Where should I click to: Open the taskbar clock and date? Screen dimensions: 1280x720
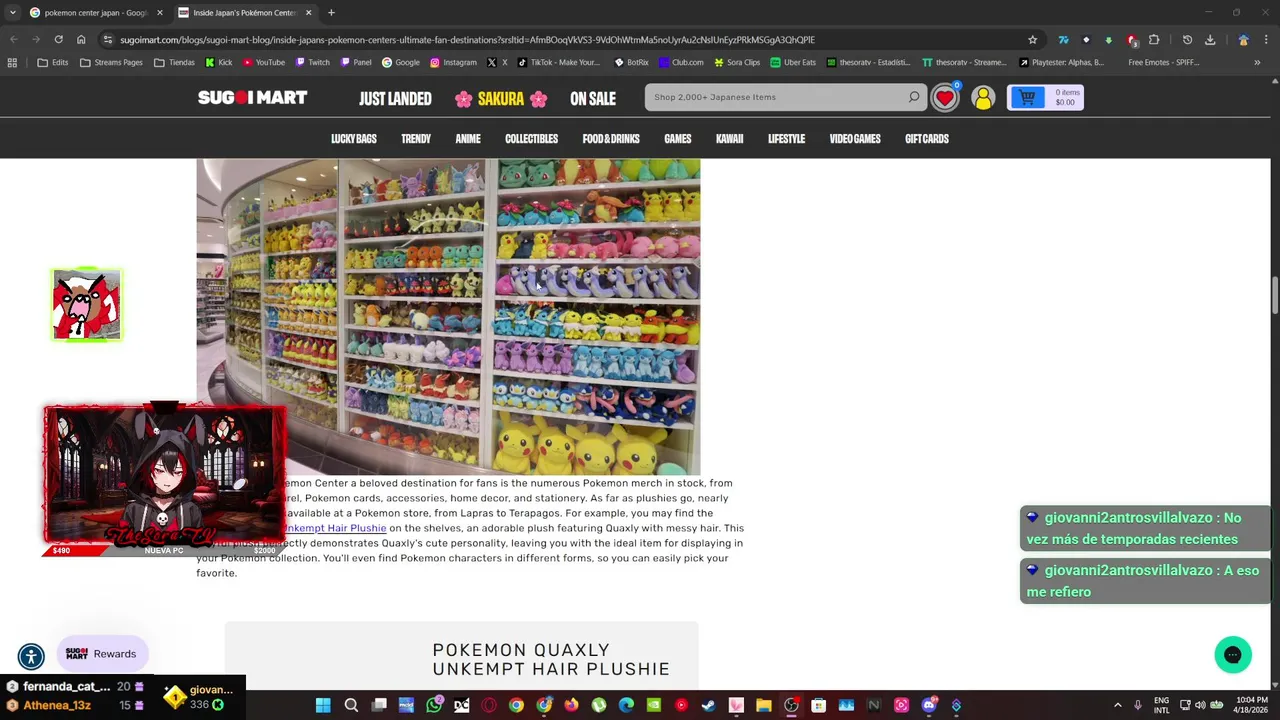[1251, 705]
